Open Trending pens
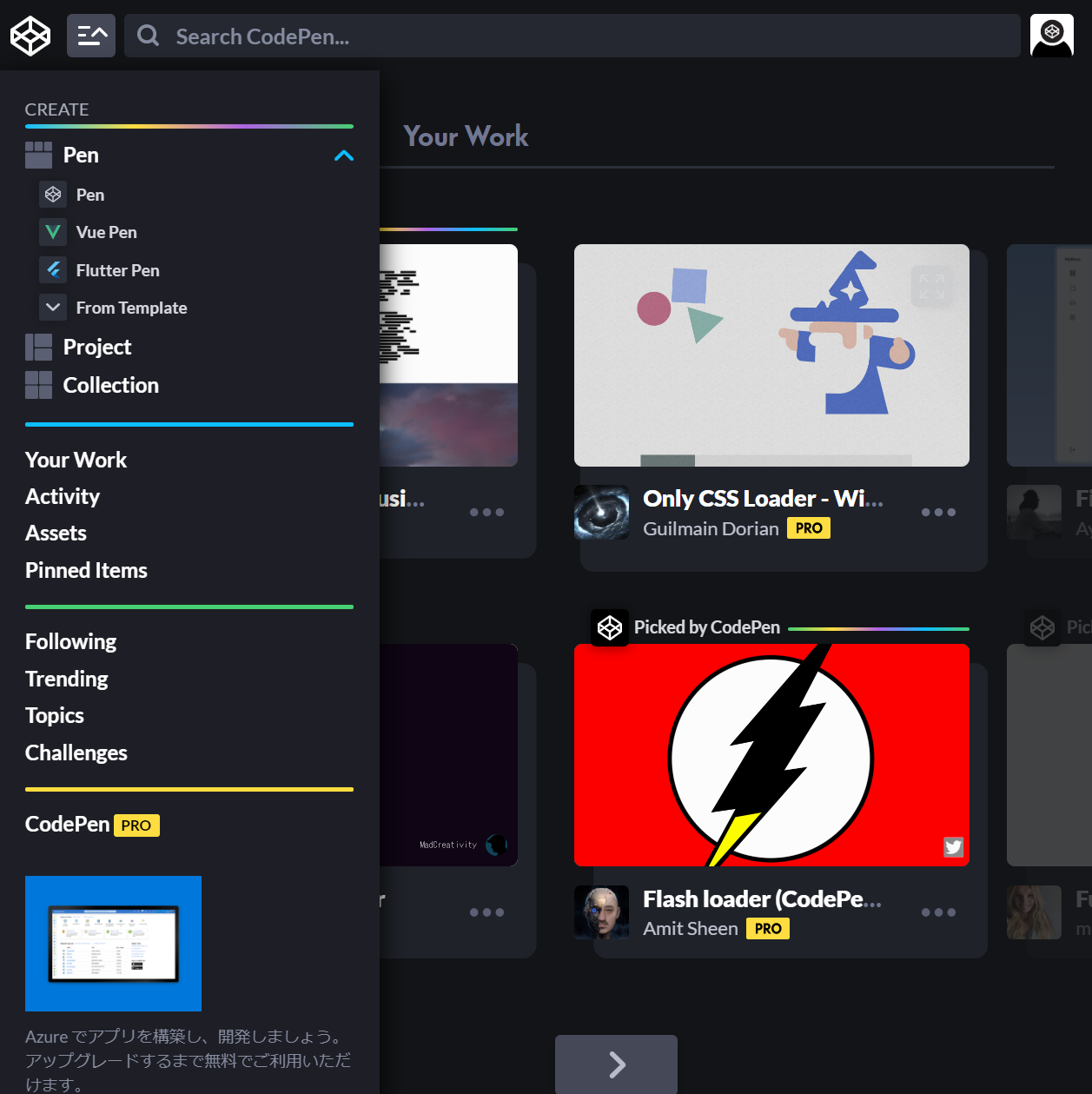Screen dimensions: 1092x1094 point(66,679)
